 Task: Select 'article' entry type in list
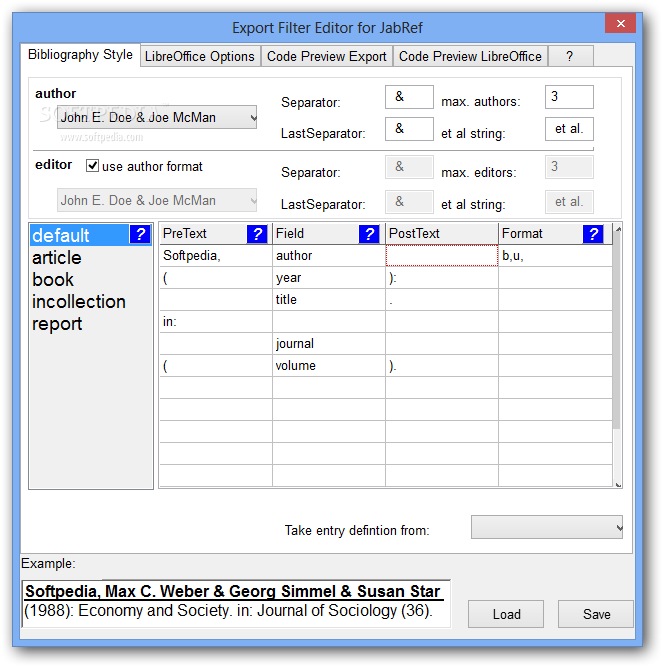[91, 257]
